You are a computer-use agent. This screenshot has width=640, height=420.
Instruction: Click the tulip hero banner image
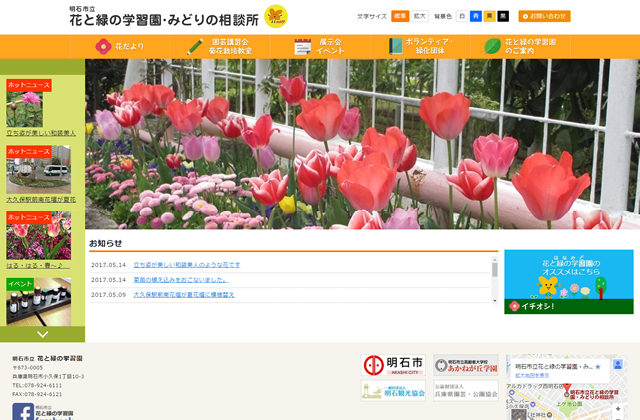(x=362, y=144)
